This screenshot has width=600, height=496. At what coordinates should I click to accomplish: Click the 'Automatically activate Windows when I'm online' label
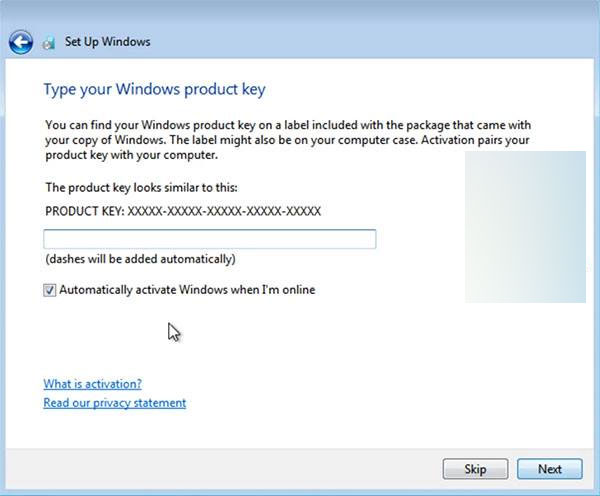pos(187,290)
